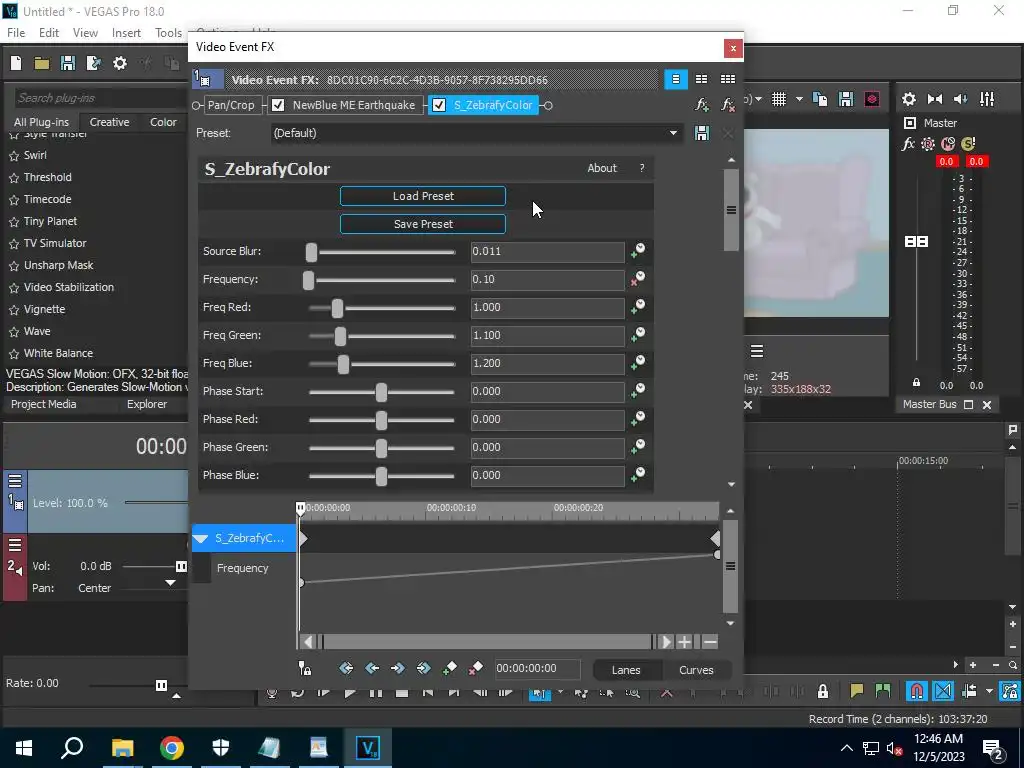
Task: Toggle the Master bus fader lock icon
Action: 916,383
